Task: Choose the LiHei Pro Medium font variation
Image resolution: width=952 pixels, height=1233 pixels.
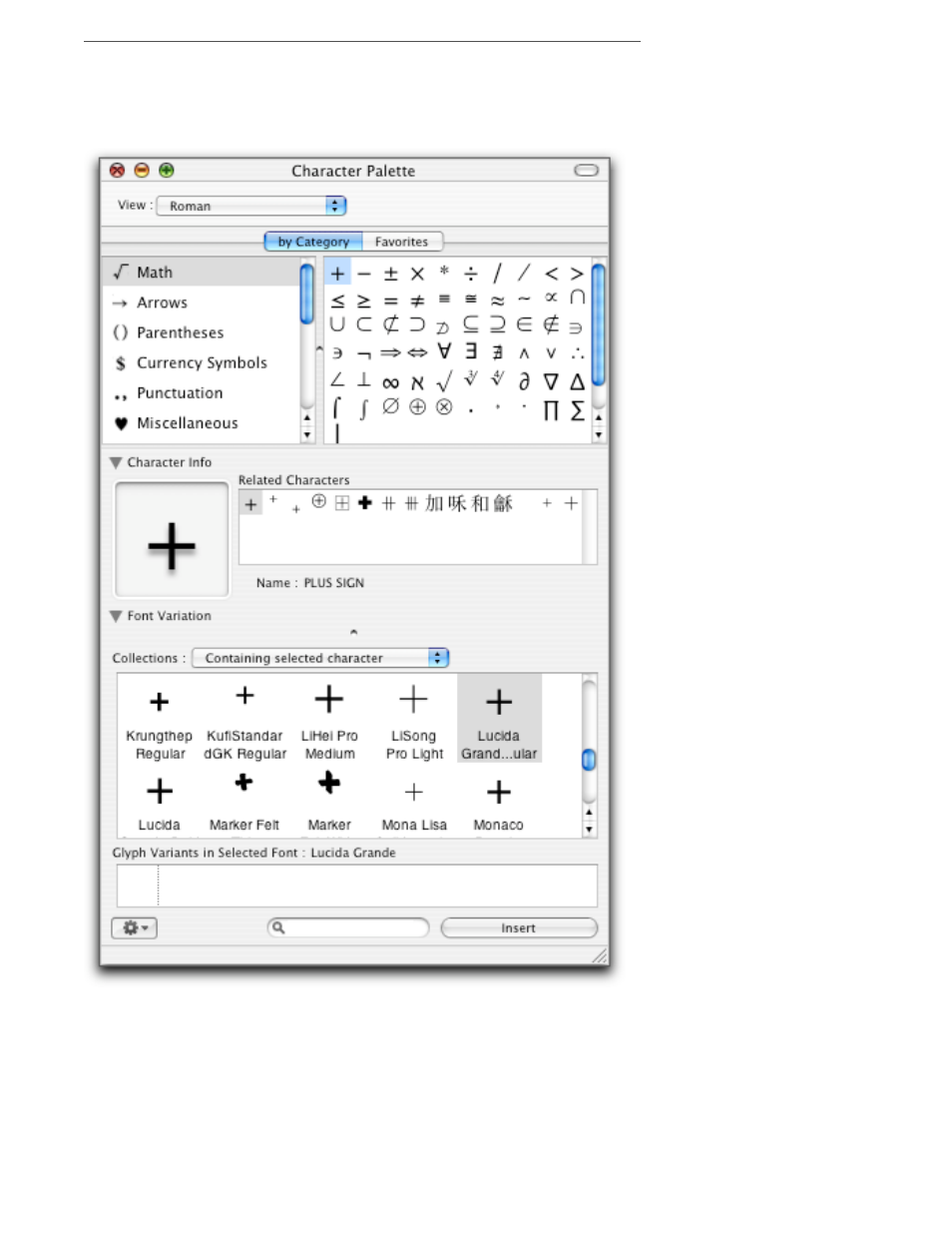Action: tap(329, 720)
